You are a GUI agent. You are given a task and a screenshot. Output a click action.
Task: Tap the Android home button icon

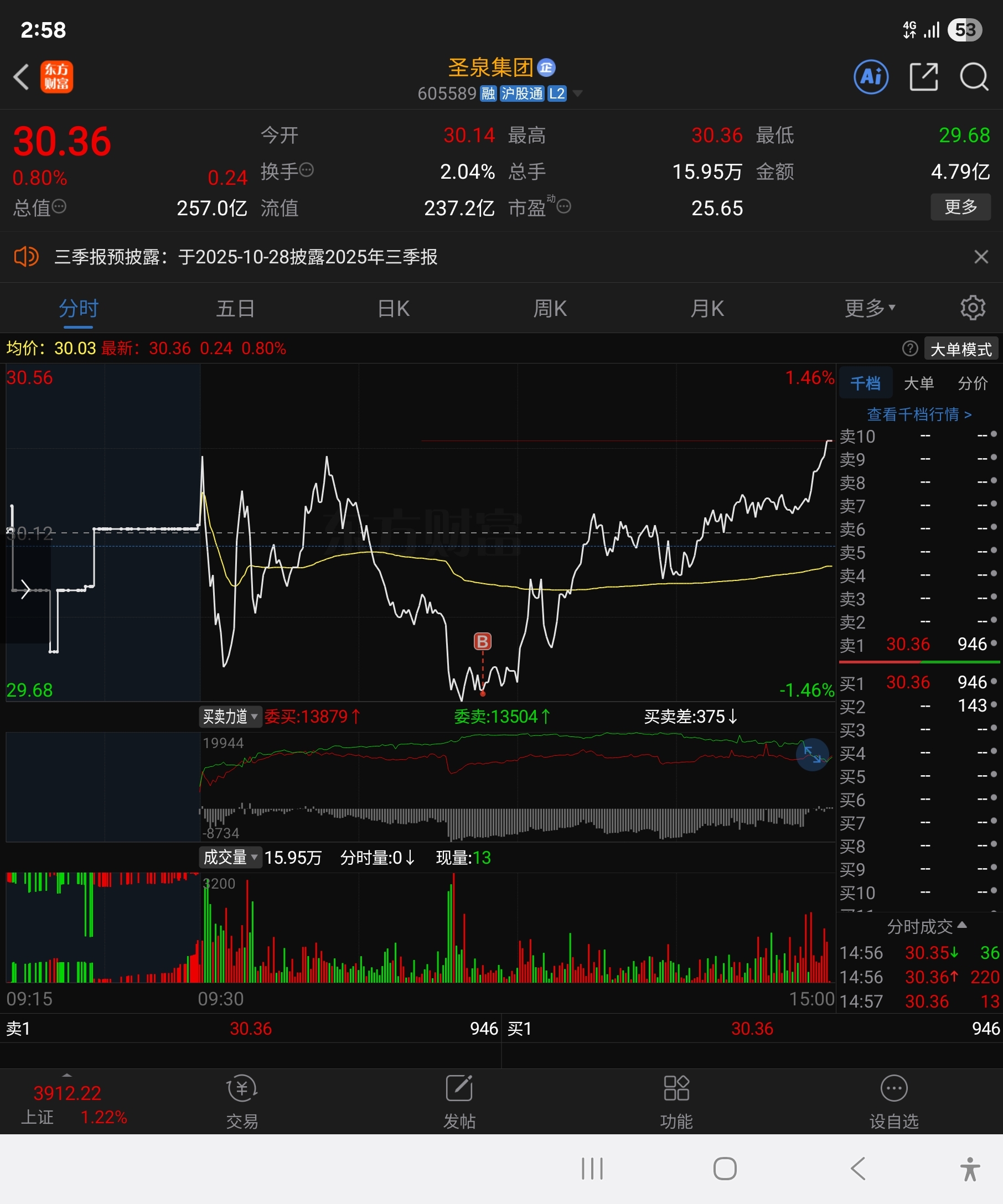pyautogui.click(x=725, y=1169)
